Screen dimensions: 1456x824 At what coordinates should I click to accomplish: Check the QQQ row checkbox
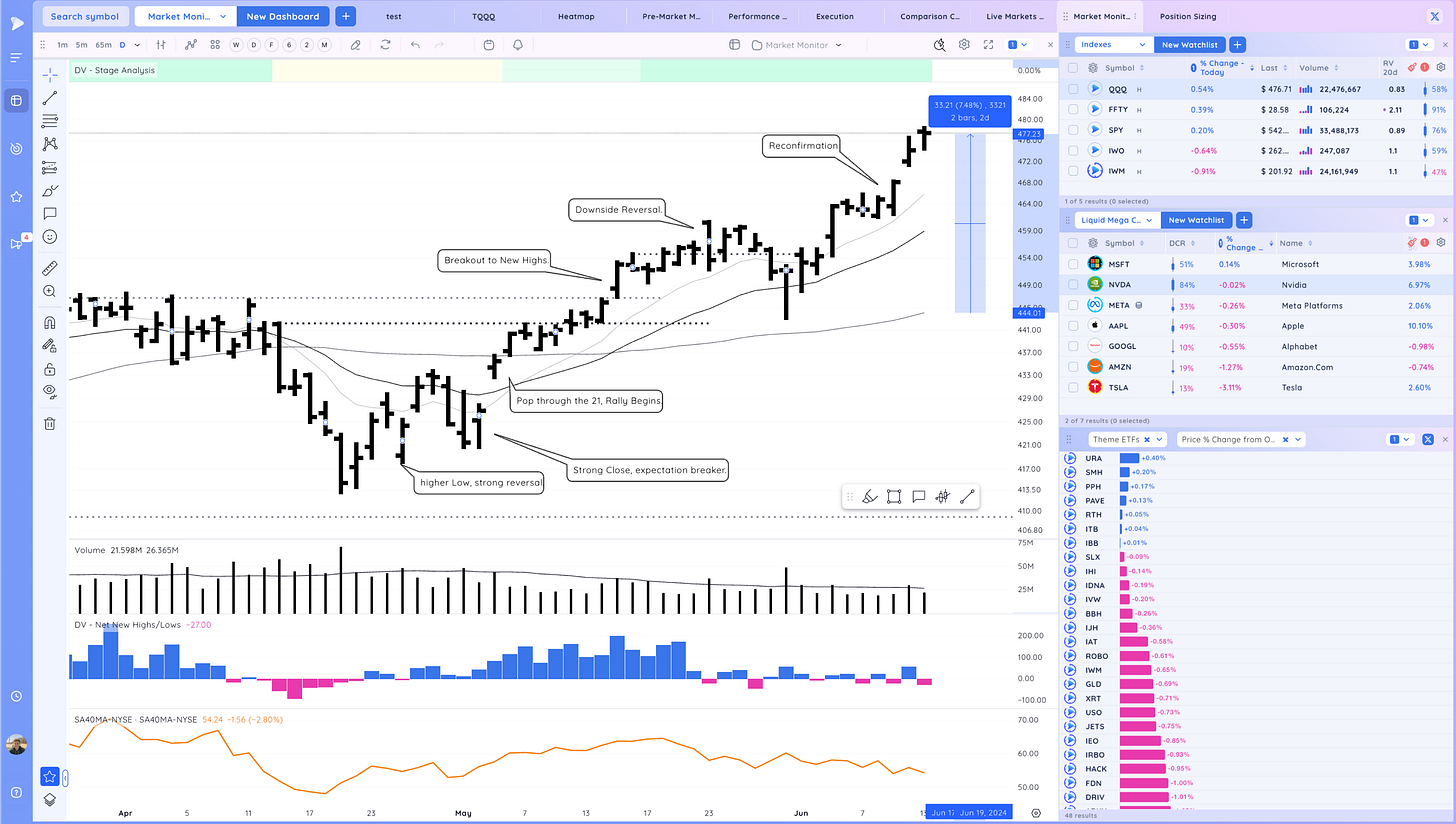[x=1073, y=89]
